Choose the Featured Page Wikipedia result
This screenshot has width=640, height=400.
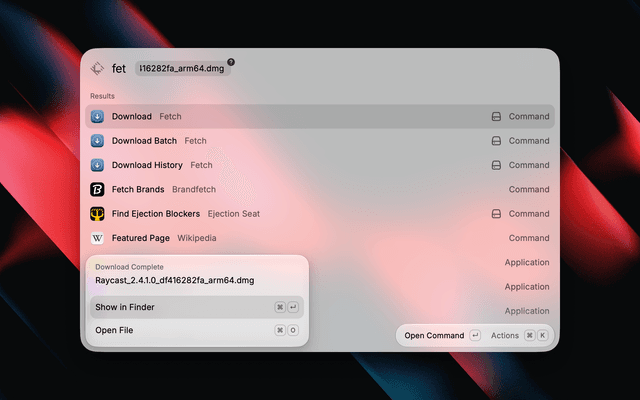pos(320,238)
